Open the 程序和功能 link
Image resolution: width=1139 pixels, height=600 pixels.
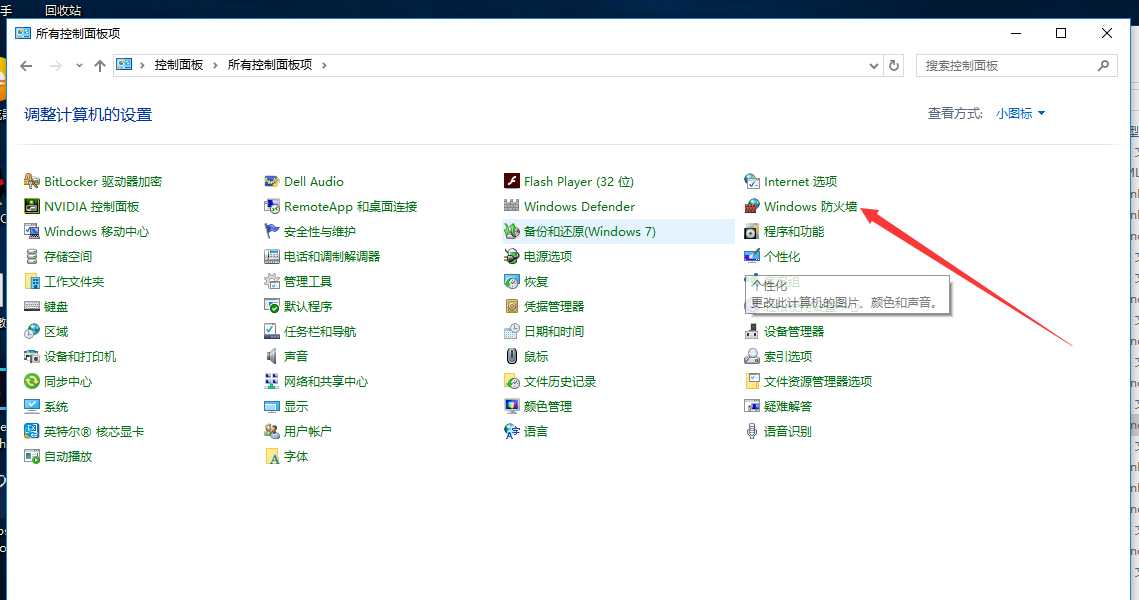coord(794,232)
